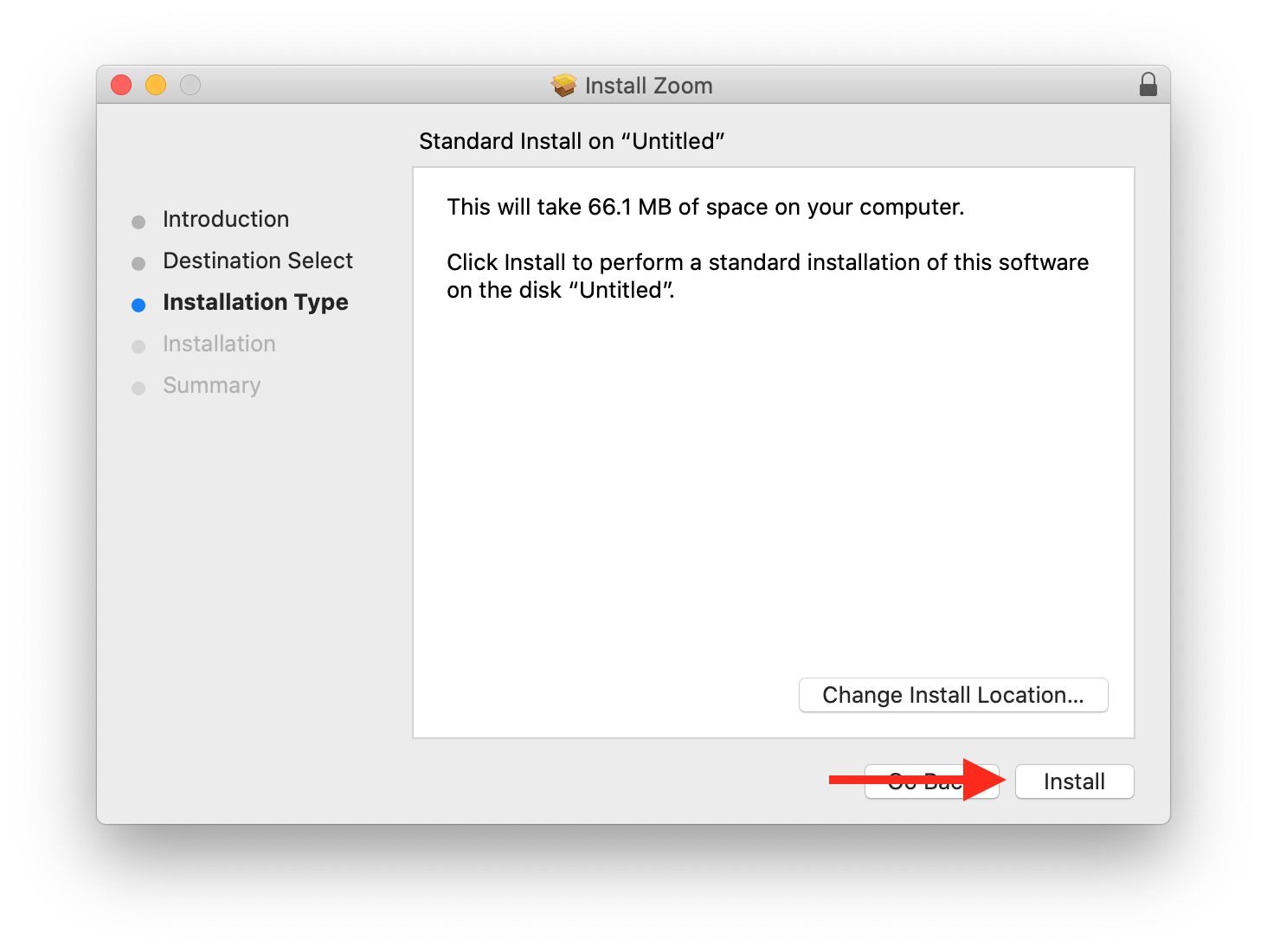Click the gray dot beside Destination Select

coord(138,262)
